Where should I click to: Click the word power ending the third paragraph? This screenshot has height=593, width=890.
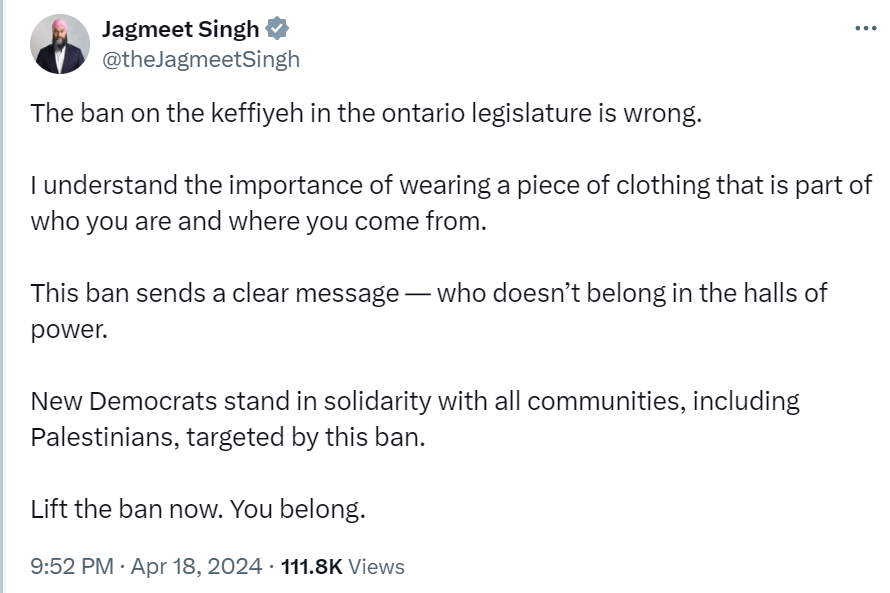pos(69,330)
